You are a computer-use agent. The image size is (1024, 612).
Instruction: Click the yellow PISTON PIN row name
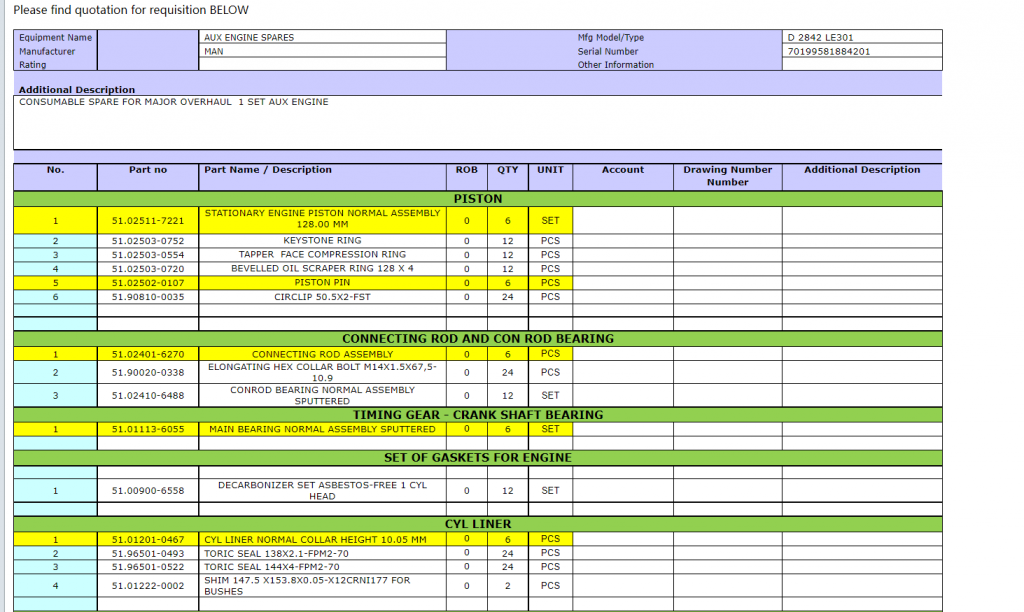[x=322, y=283]
